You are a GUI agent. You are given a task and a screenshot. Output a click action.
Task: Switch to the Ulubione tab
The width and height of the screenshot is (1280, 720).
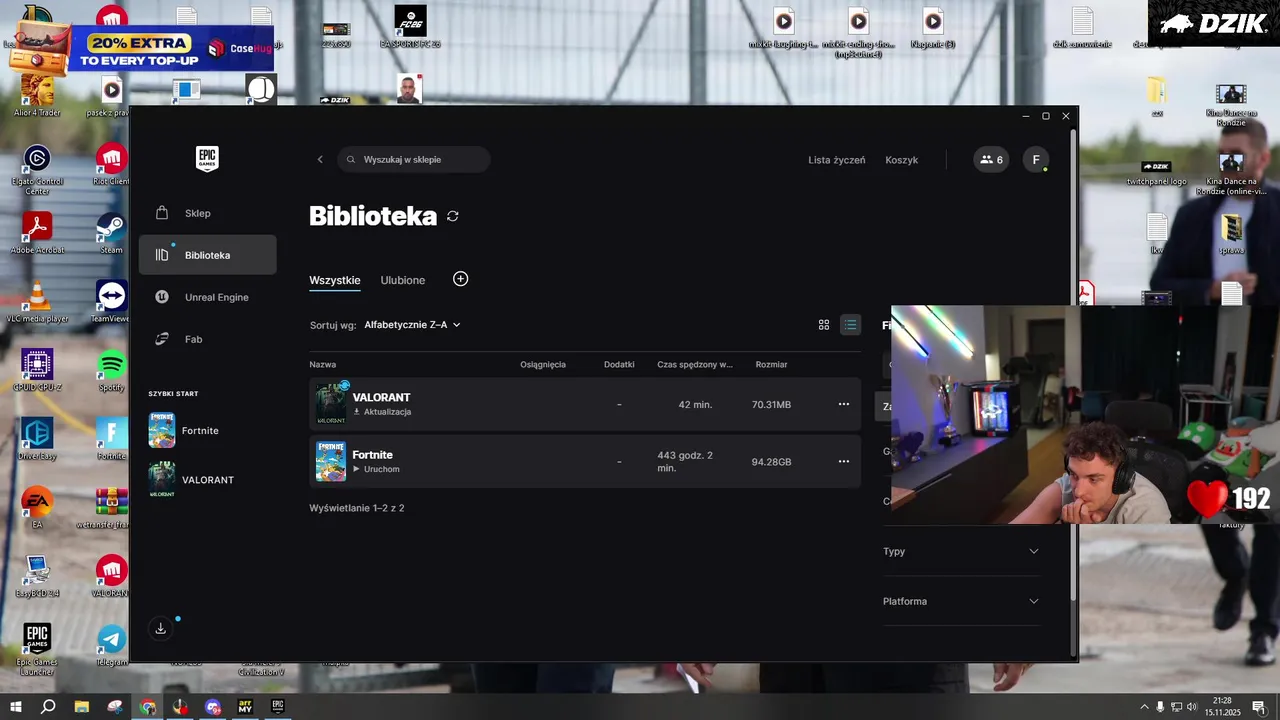(403, 280)
